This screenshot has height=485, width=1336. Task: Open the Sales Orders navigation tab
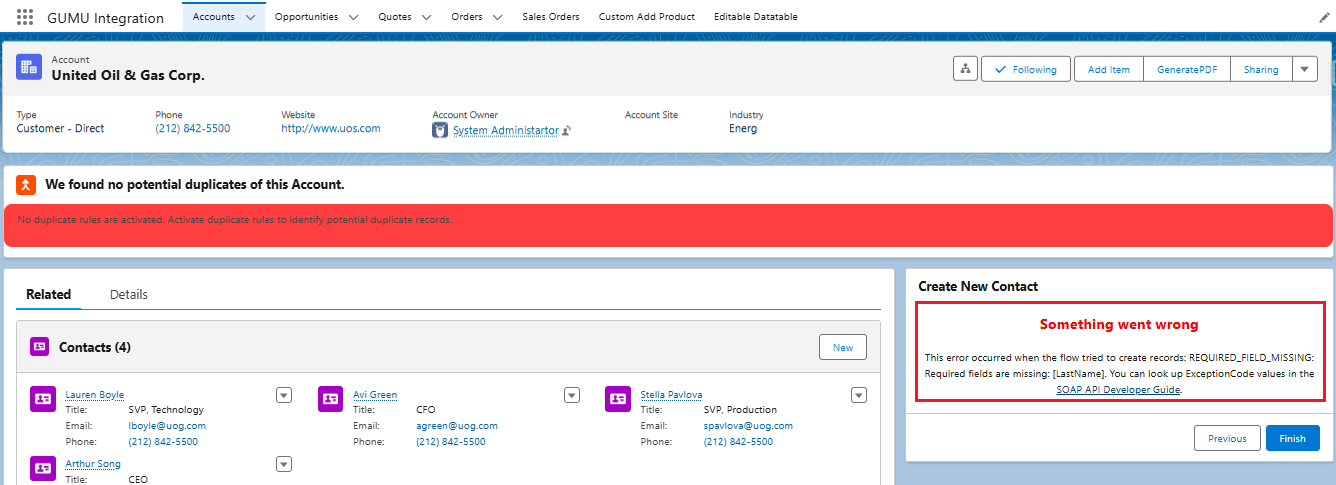pyautogui.click(x=550, y=17)
